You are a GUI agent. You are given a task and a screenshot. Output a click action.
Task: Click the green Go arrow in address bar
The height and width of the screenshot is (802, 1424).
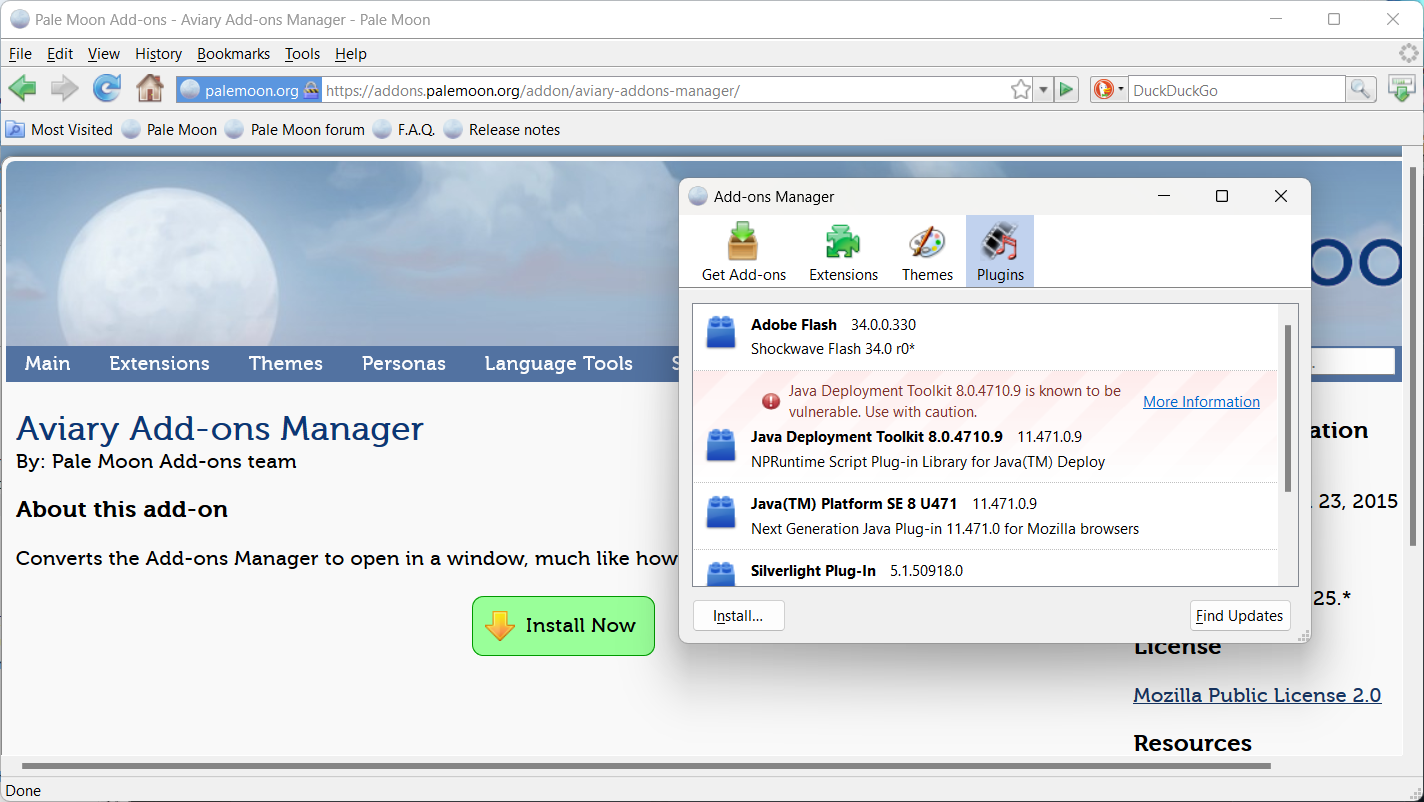(1066, 90)
